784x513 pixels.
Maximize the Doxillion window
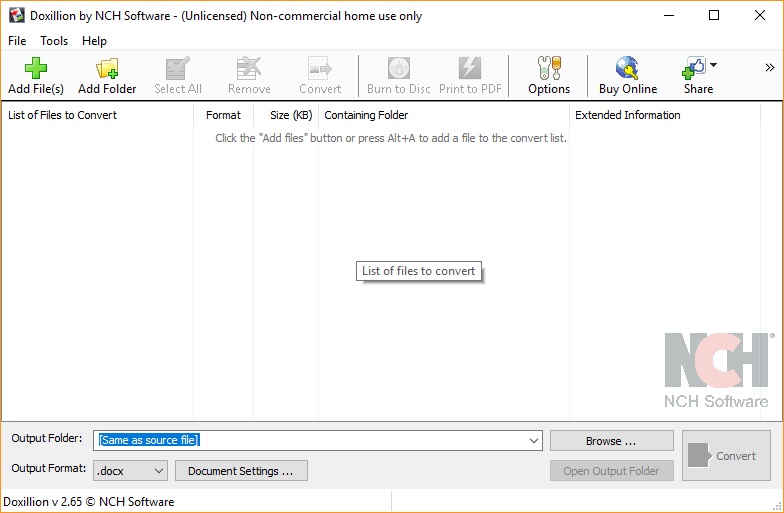714,16
